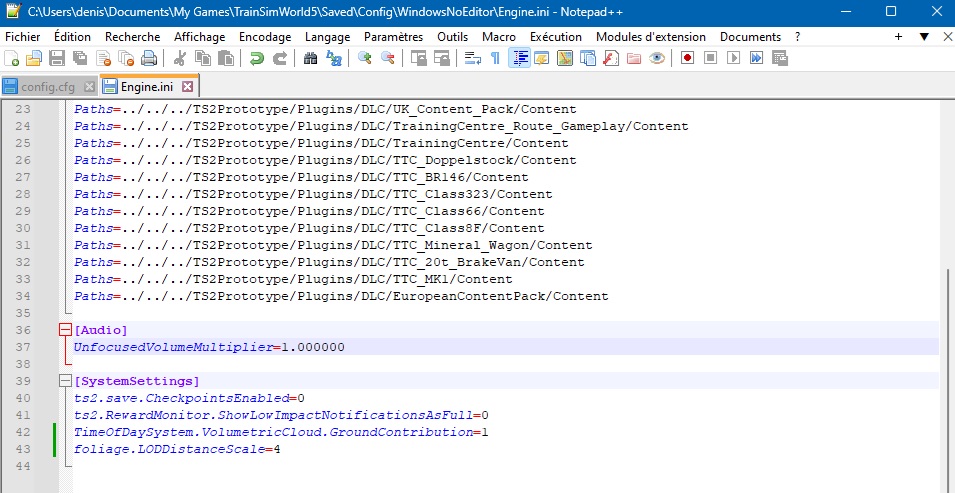Open the document list dropdown arrow
Viewport: 955px width, 493px height.
click(924, 37)
